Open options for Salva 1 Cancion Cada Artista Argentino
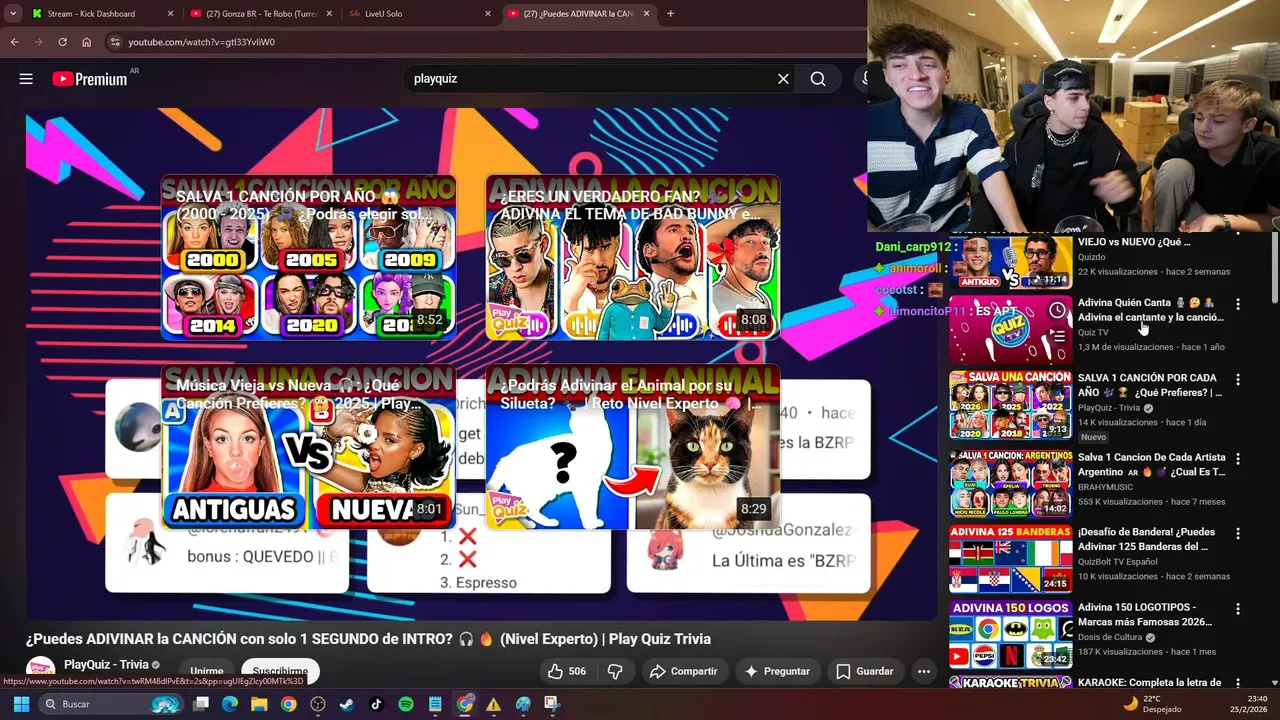This screenshot has height=720, width=1280. (x=1238, y=459)
